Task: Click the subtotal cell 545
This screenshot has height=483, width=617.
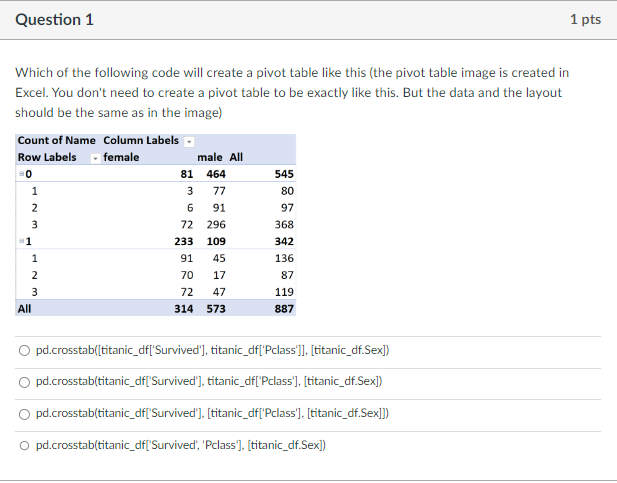Action: pyautogui.click(x=284, y=174)
